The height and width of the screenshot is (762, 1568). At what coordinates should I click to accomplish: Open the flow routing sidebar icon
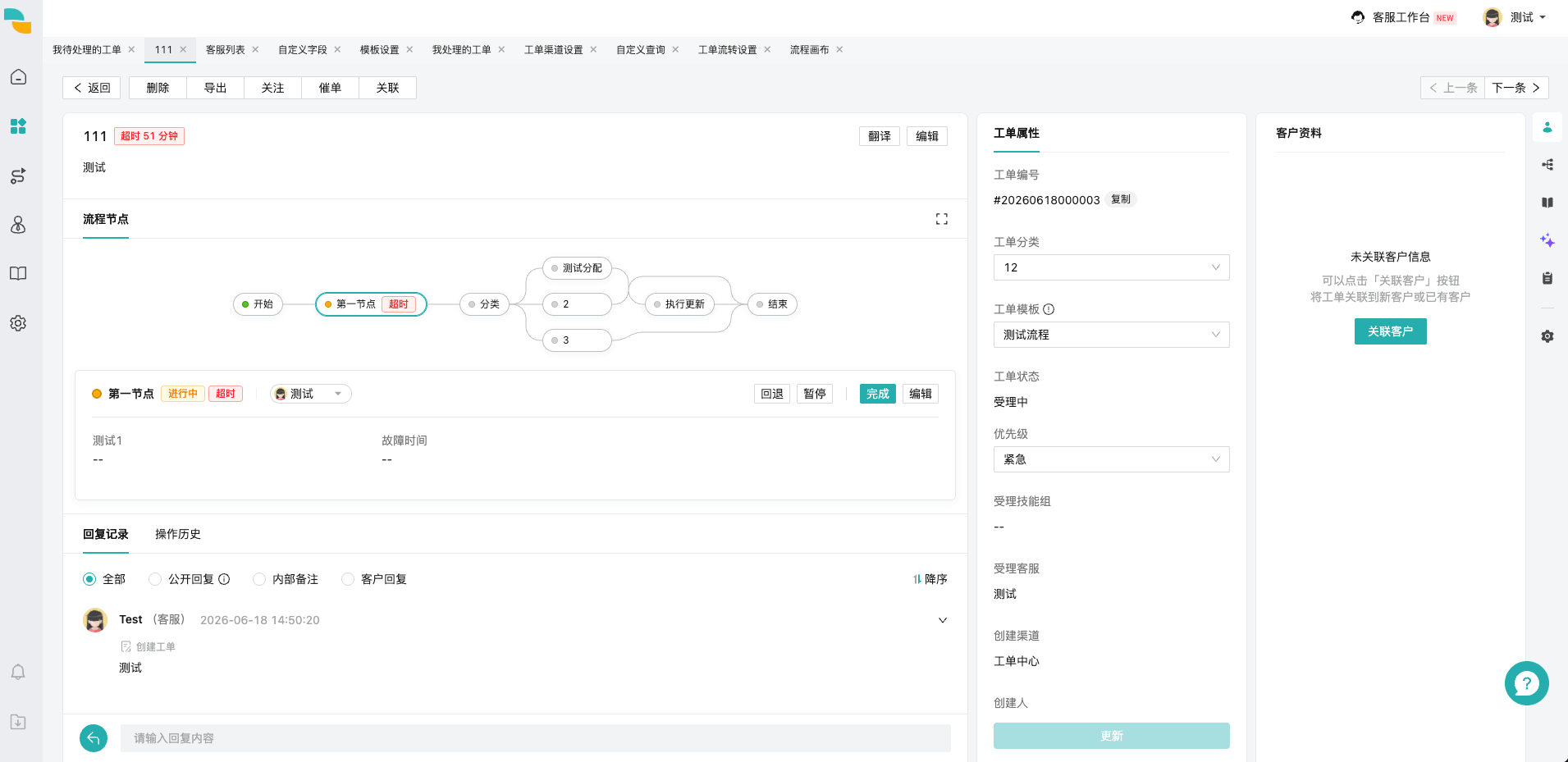(x=18, y=176)
